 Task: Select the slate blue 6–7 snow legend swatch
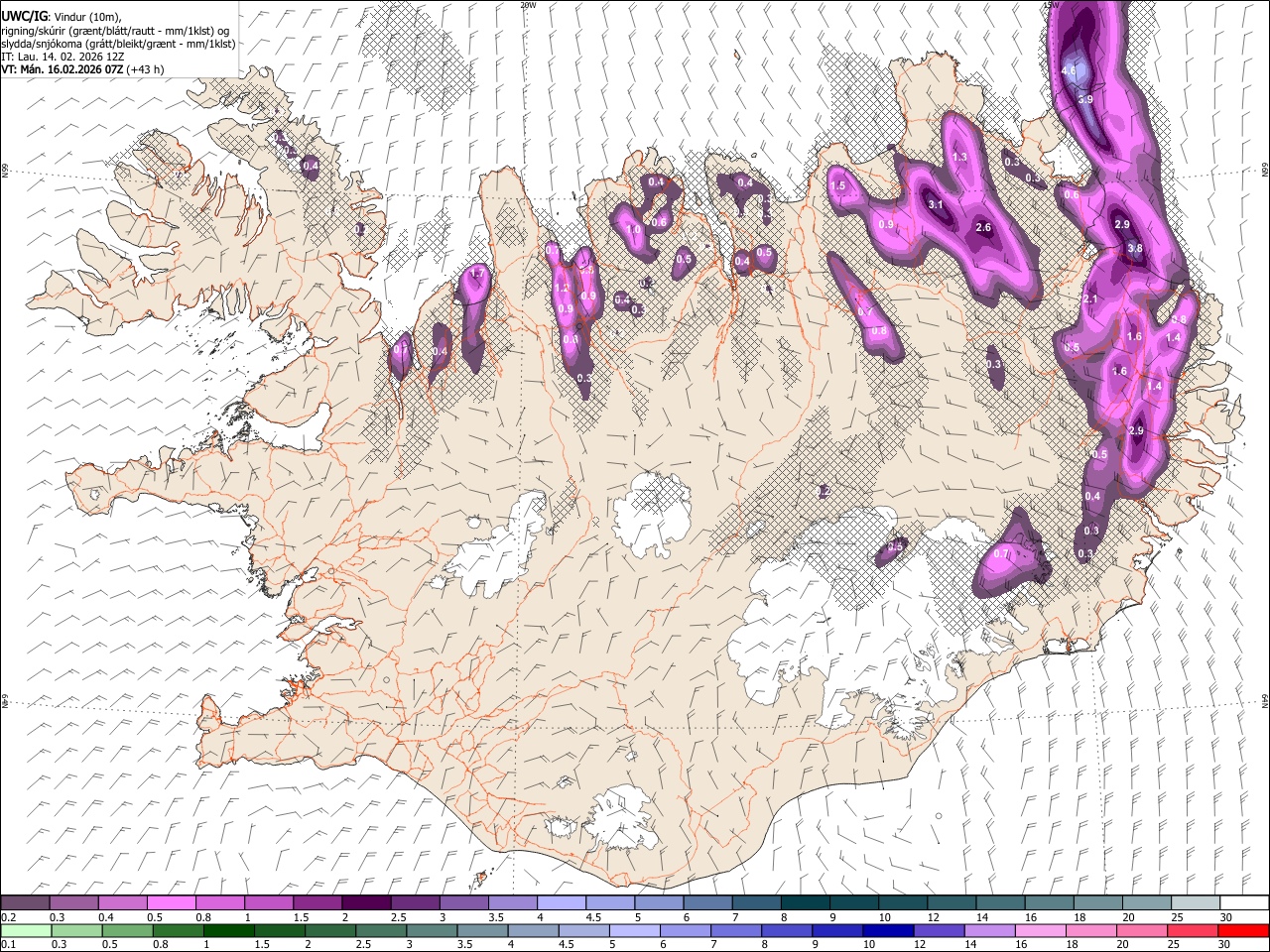point(707,902)
